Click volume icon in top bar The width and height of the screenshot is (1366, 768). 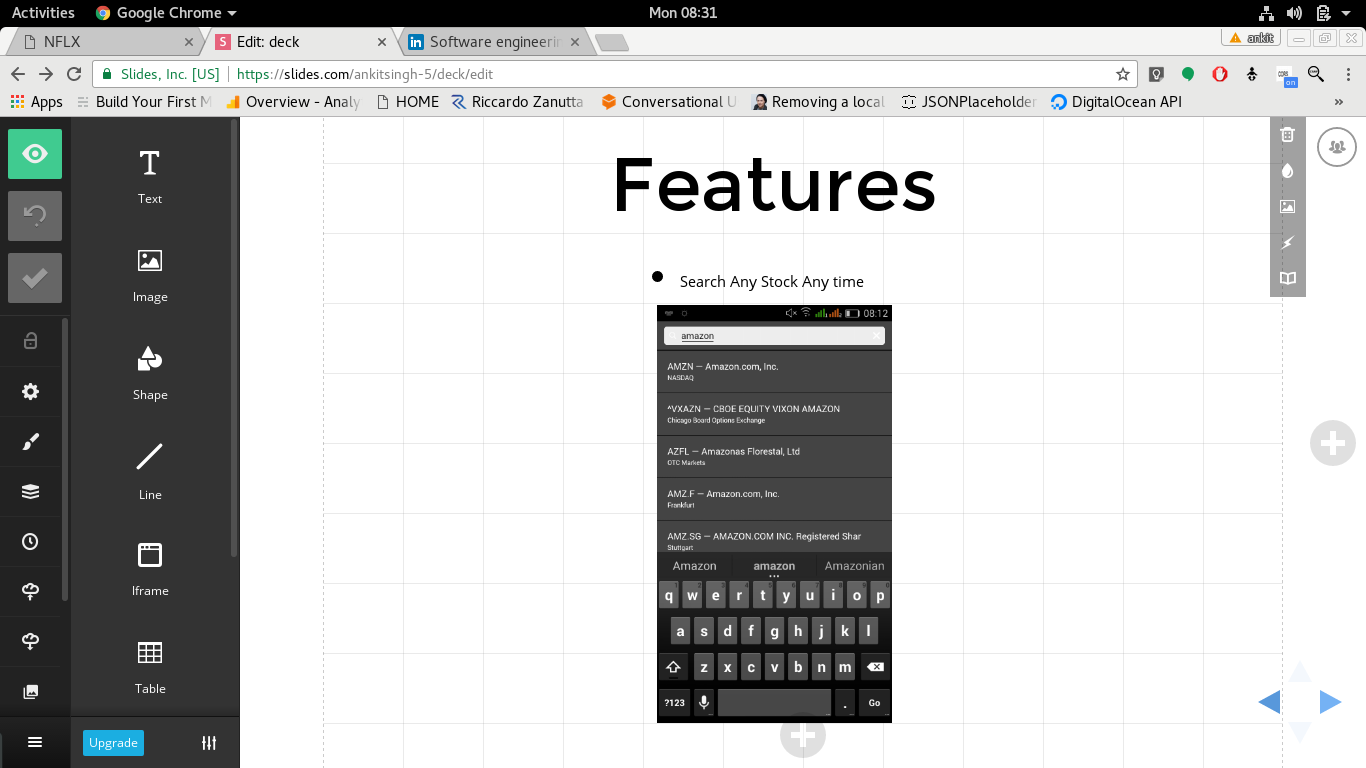coord(1294,13)
